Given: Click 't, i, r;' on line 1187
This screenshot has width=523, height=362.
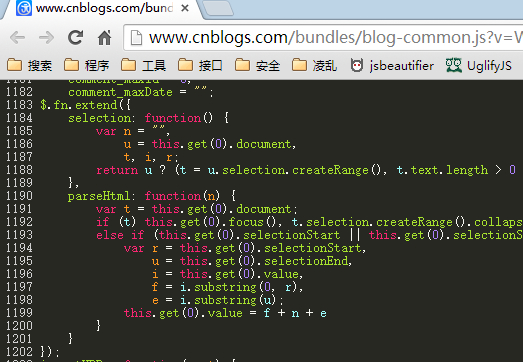Looking at the screenshot, I should (151, 157).
